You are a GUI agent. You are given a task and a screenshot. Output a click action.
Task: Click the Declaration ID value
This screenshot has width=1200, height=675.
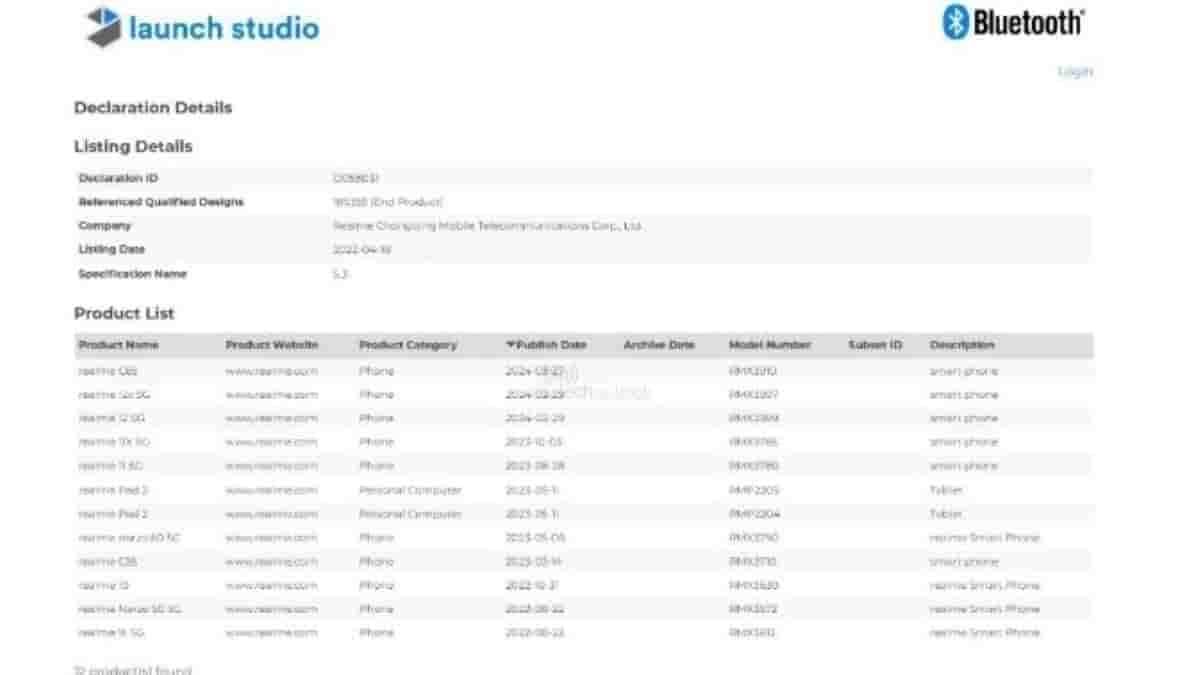tap(355, 178)
